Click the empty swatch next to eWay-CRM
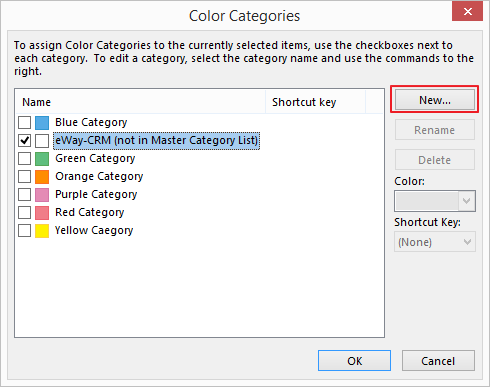Viewport: 490px width, 387px height. [x=42, y=141]
